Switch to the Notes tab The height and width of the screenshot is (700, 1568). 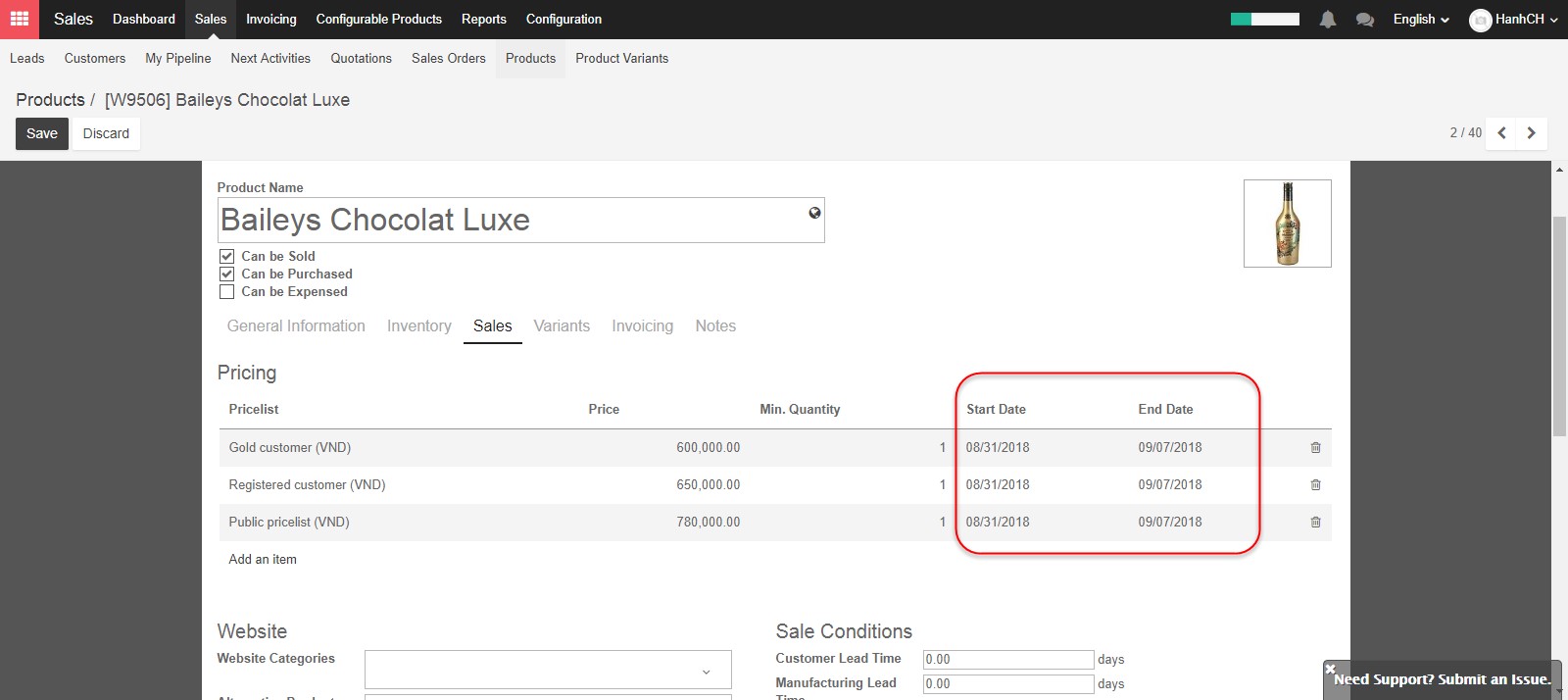(715, 326)
